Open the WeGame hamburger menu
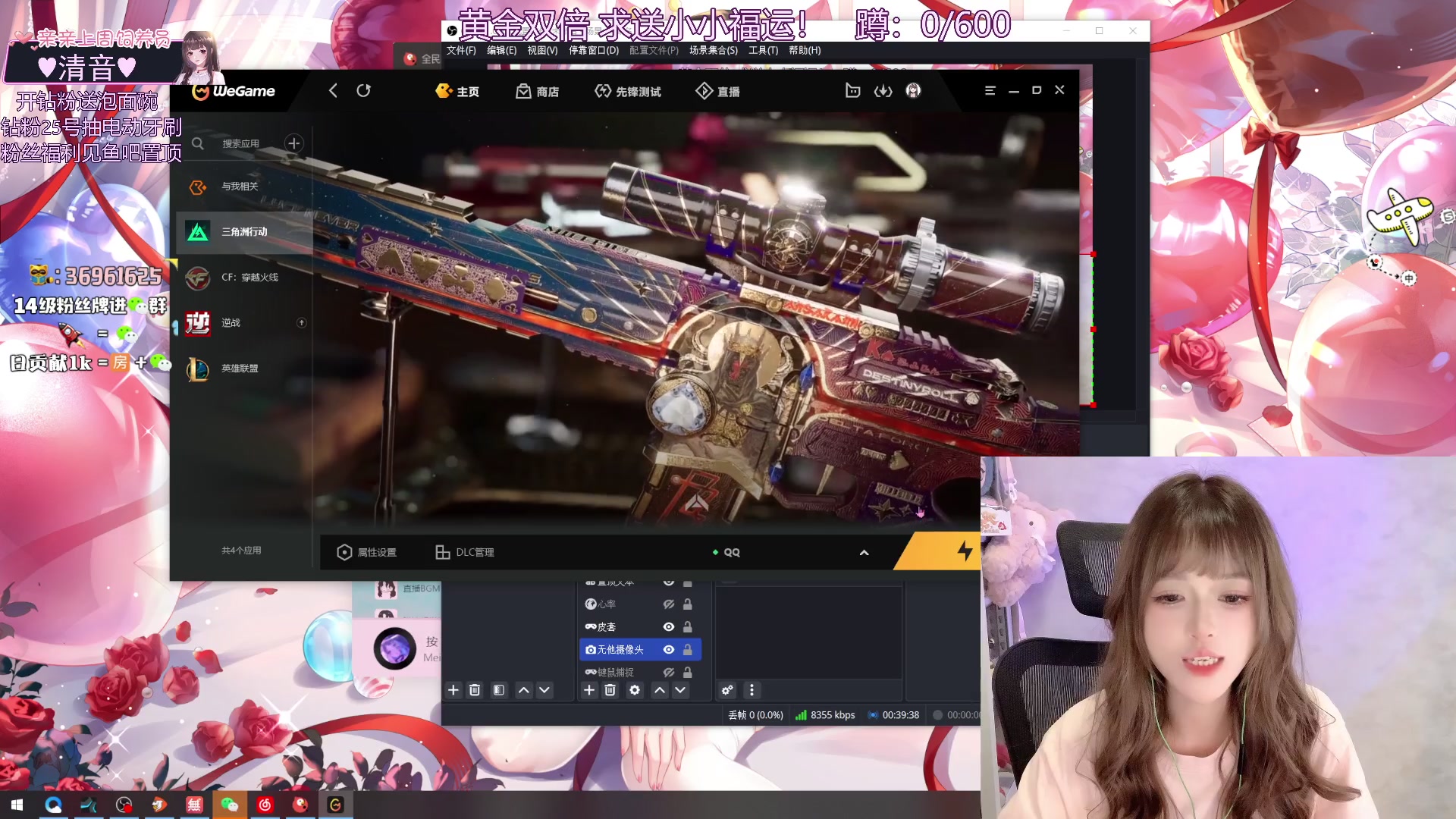Image resolution: width=1456 pixels, height=819 pixels. tap(990, 90)
